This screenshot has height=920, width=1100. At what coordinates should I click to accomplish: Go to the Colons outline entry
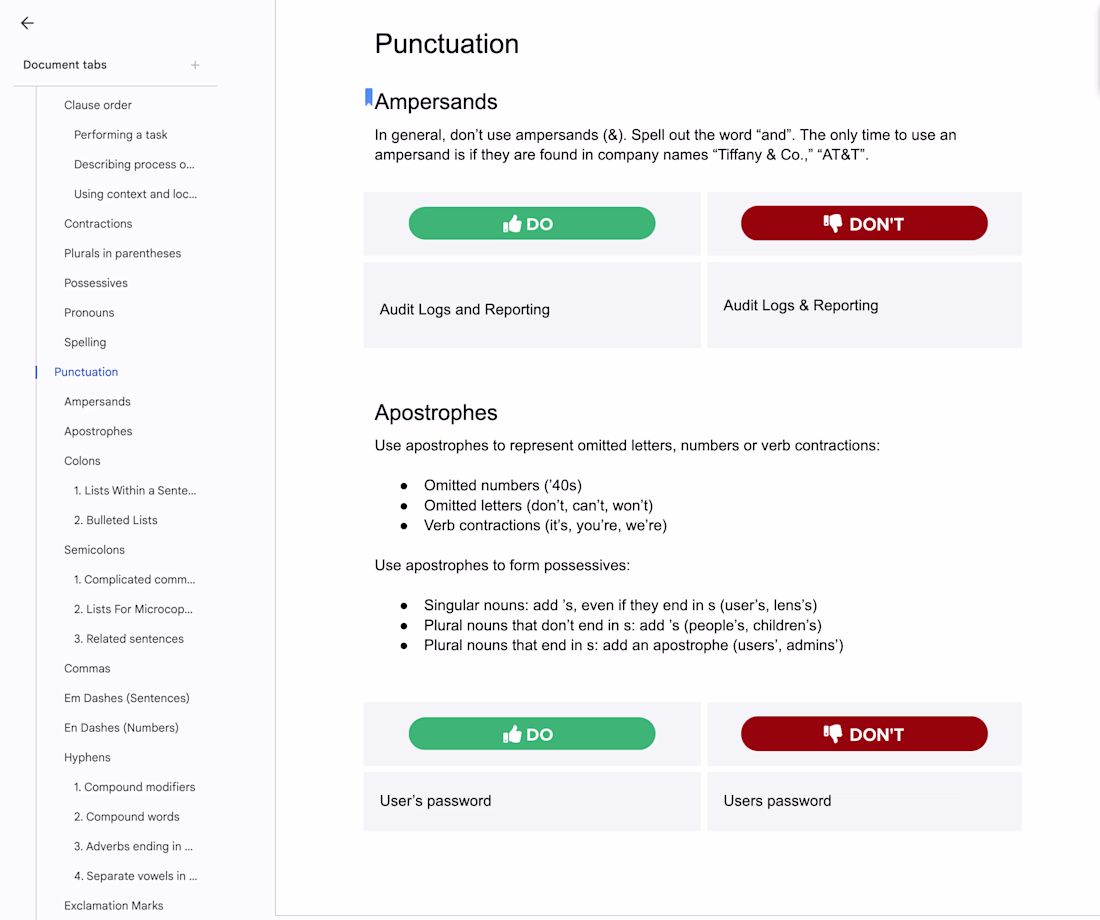(x=82, y=461)
